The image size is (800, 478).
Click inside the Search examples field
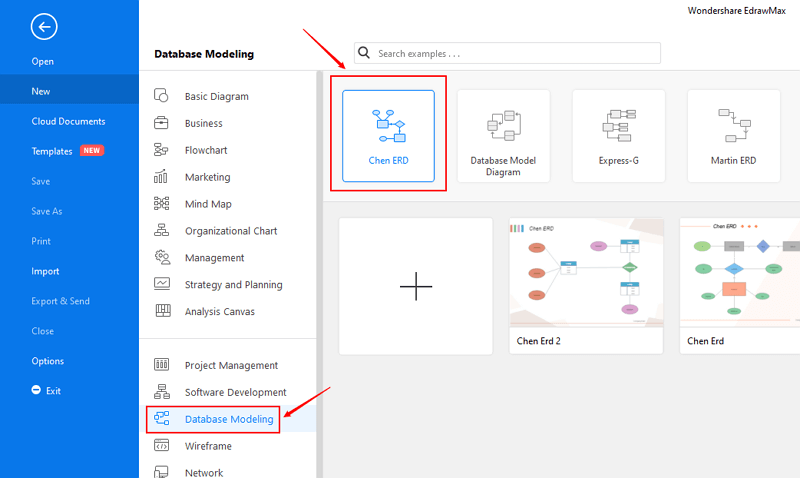click(x=507, y=53)
